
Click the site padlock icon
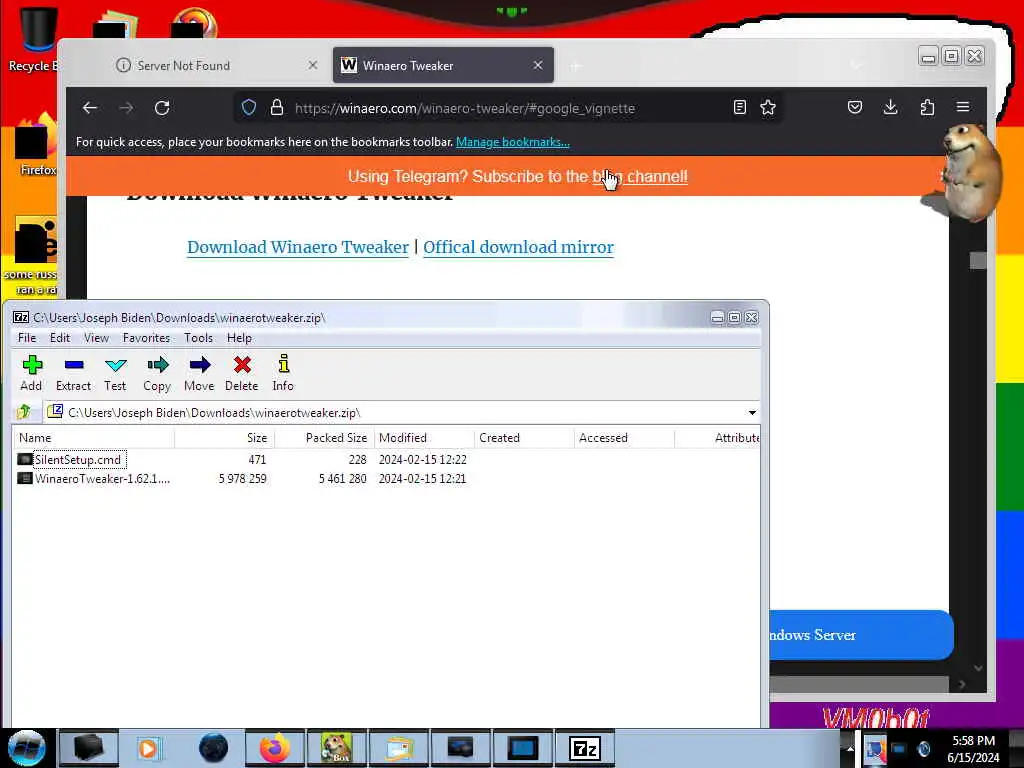(x=277, y=108)
